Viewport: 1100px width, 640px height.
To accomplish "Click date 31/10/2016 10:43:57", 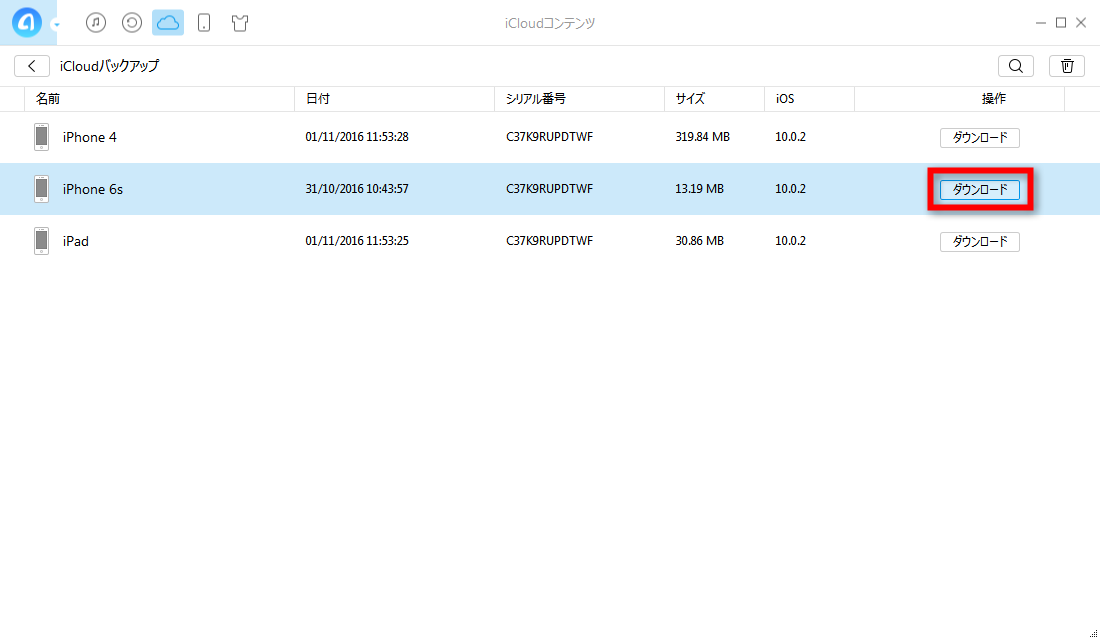I will (x=357, y=189).
